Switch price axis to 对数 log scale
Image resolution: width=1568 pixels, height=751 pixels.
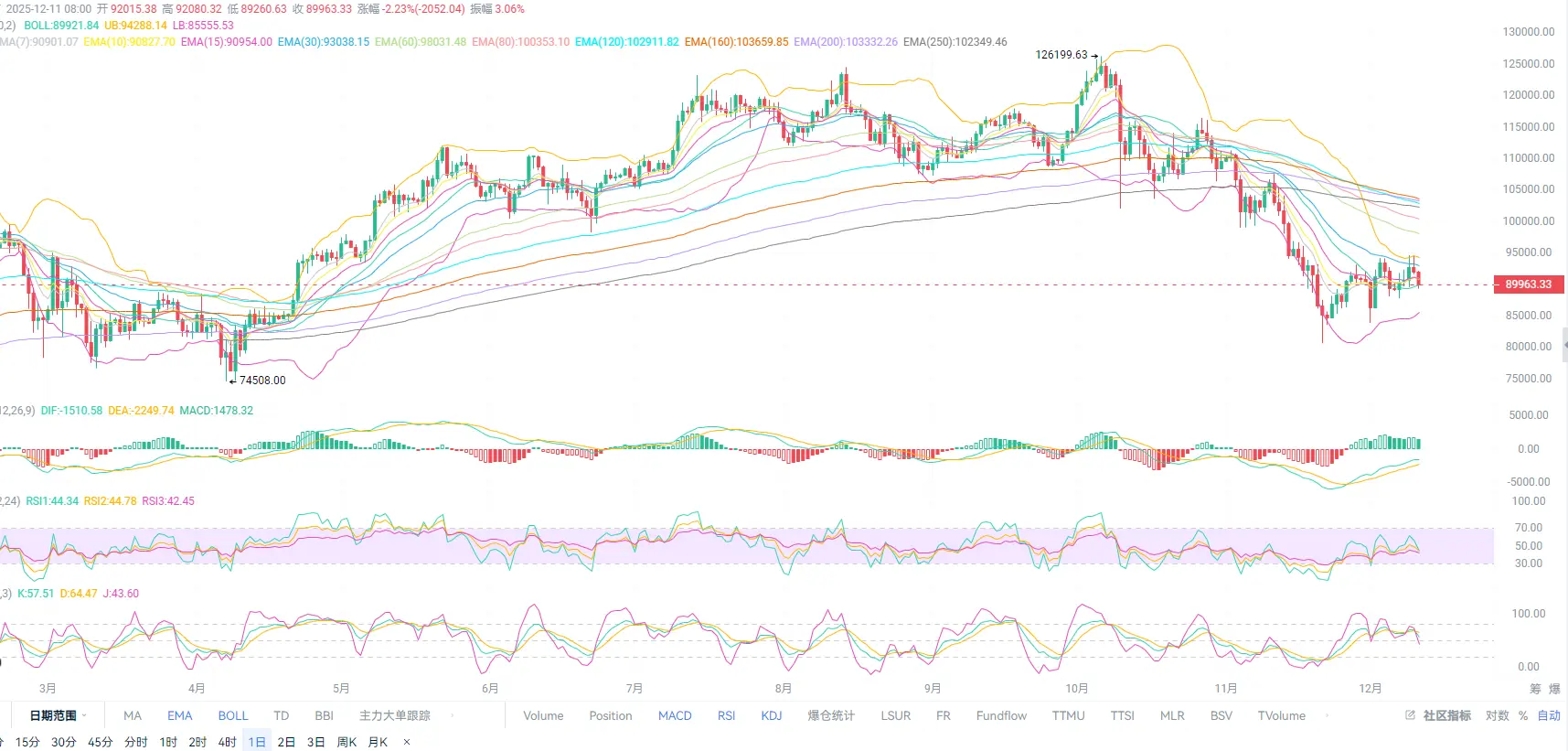click(x=1498, y=715)
